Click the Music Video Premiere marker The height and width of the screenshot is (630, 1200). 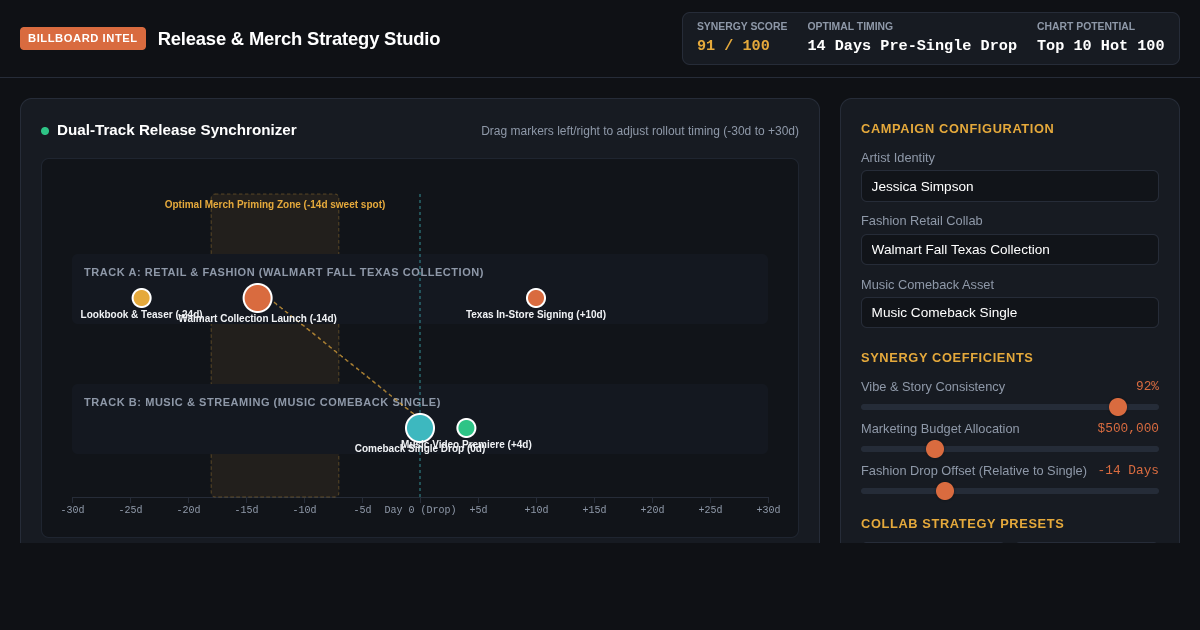pos(466,428)
